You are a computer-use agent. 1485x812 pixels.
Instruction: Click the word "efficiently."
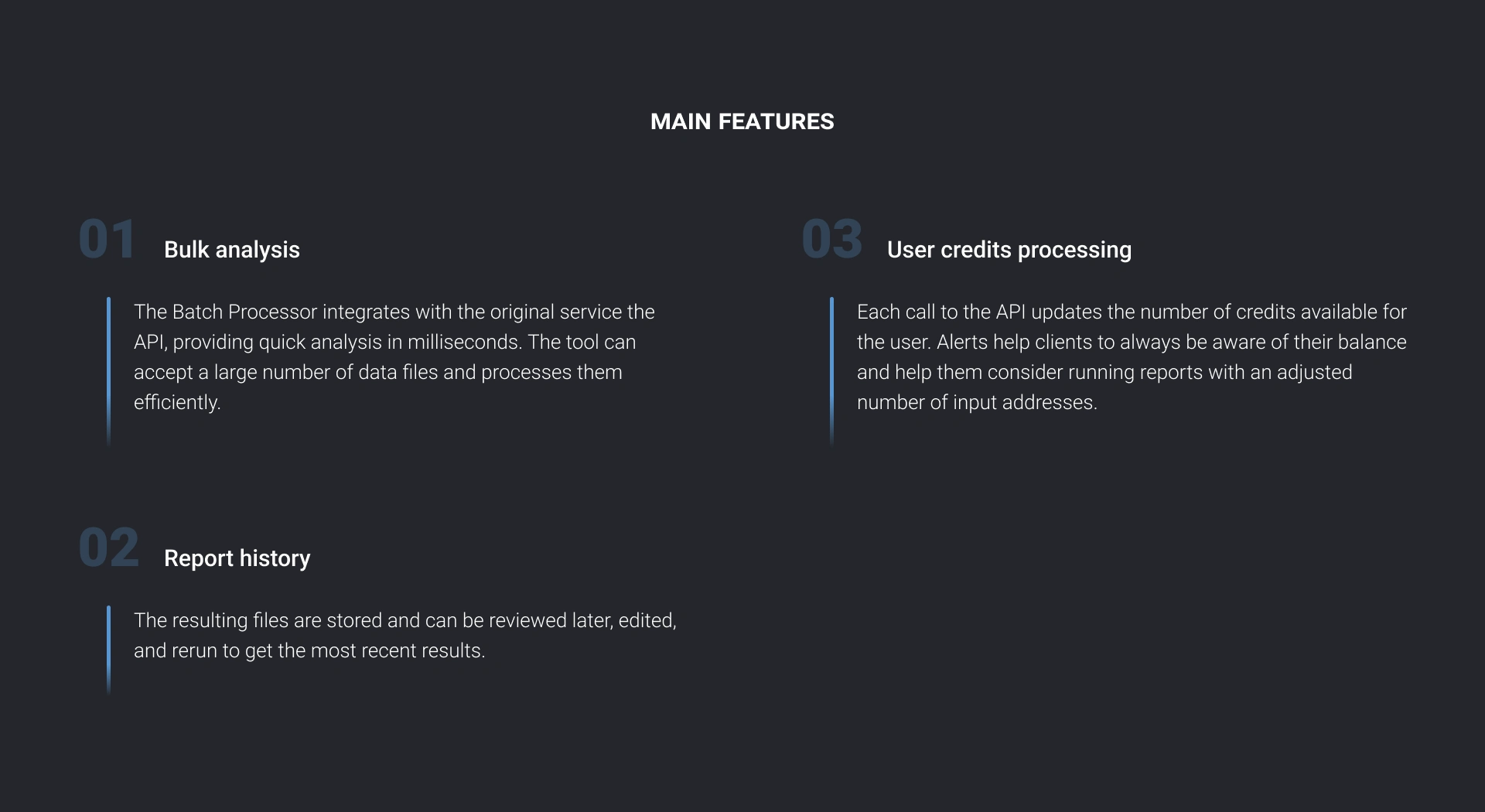[177, 402]
